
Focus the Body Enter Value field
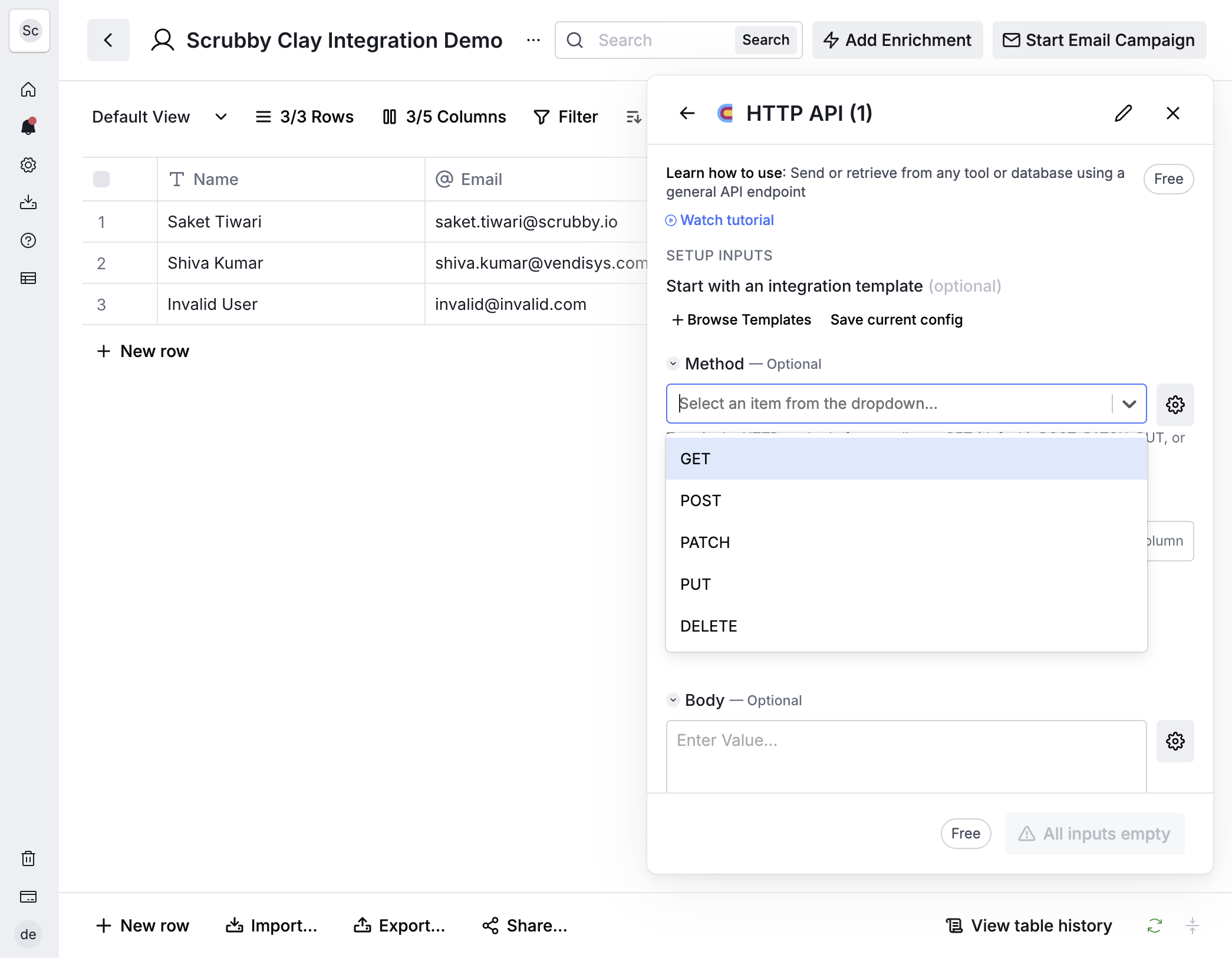[x=907, y=756]
